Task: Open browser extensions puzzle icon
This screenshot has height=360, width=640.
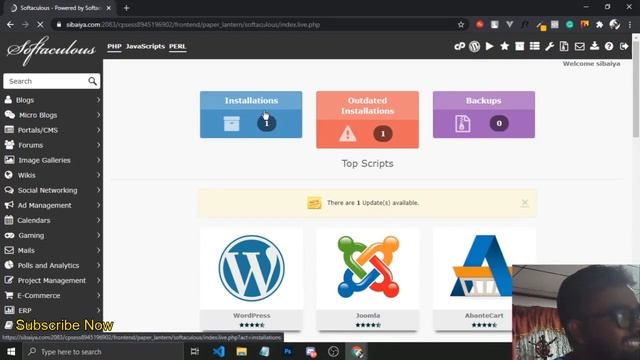Action: pyautogui.click(x=600, y=25)
